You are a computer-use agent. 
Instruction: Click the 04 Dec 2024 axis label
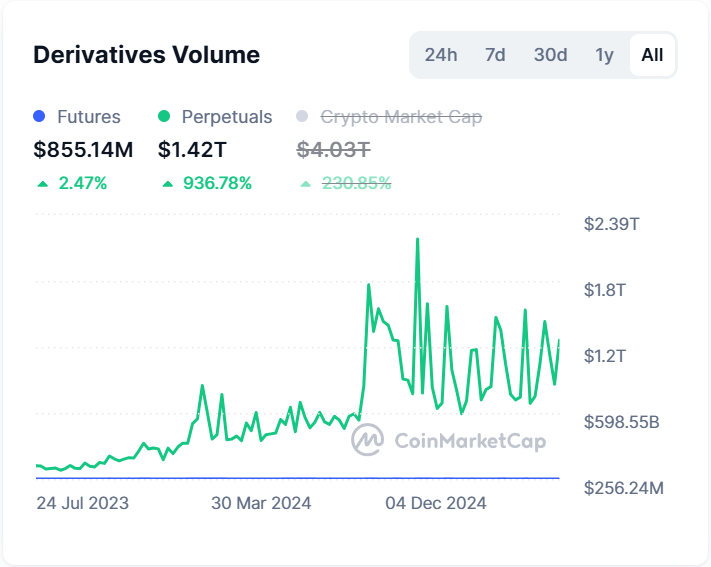pos(436,503)
